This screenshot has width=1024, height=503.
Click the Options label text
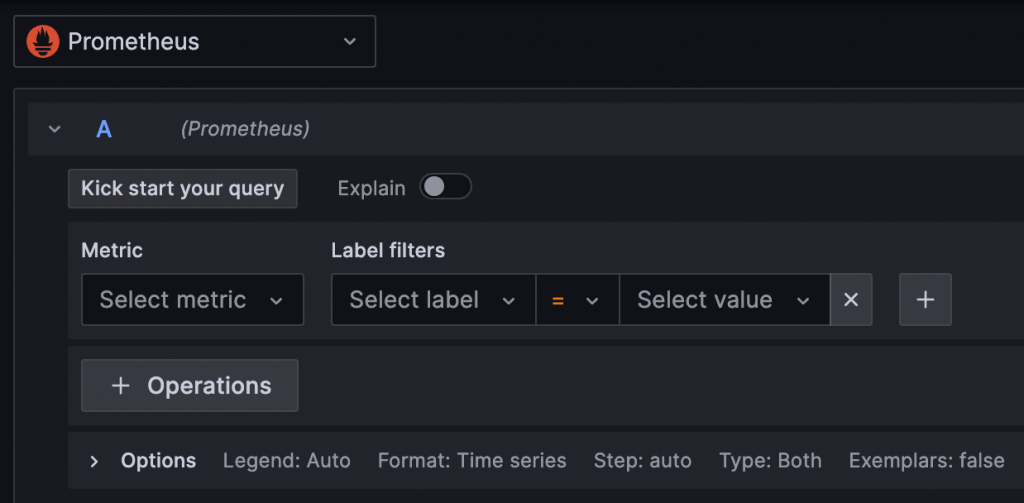coord(158,461)
